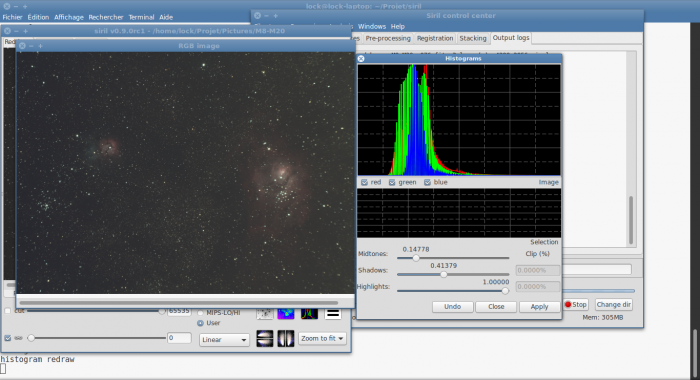Click the chain link icon by slider
The width and height of the screenshot is (700, 380).
tap(18, 338)
